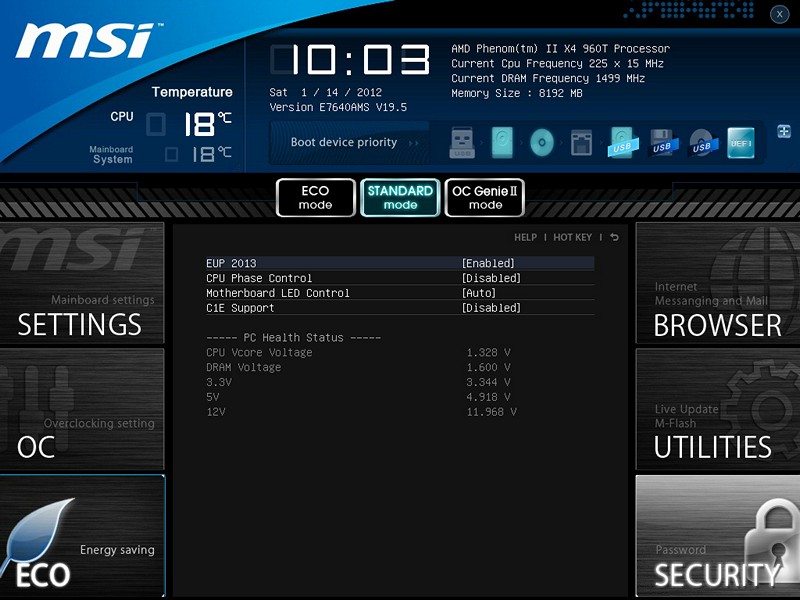Change C1E Support [Disabled] value

(x=491, y=308)
